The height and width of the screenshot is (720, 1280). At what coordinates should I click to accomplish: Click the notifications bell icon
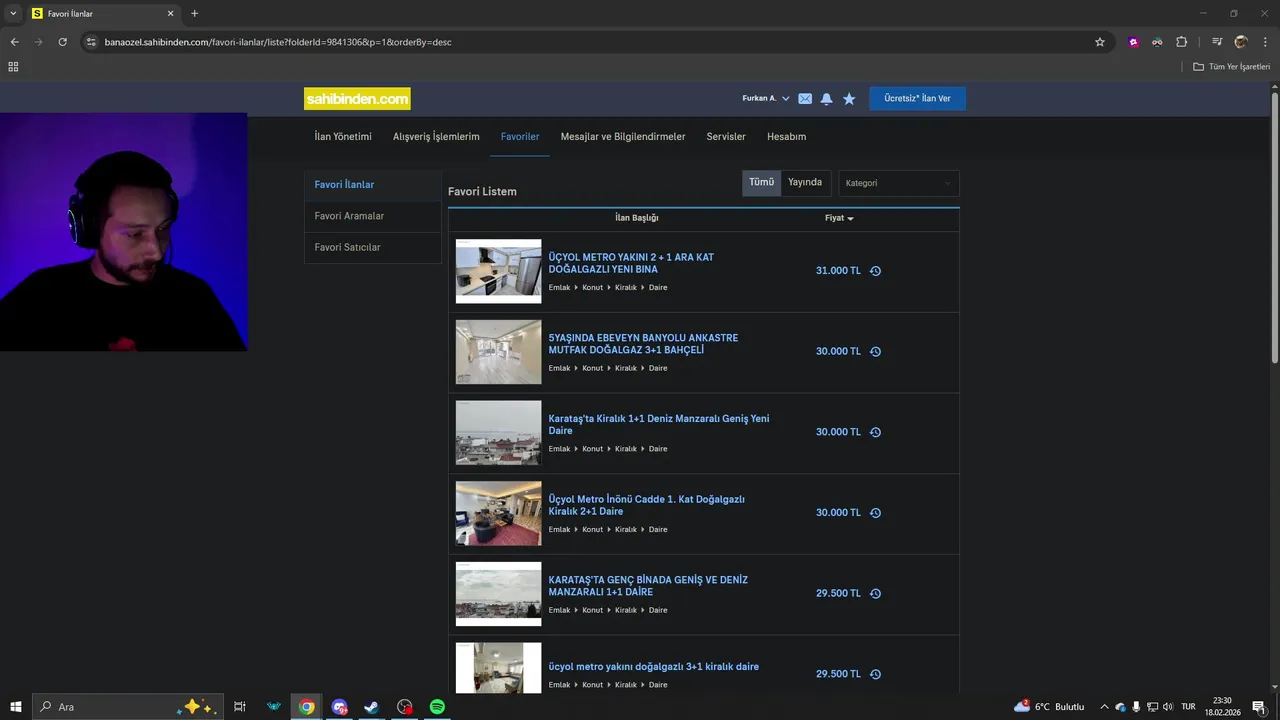coord(826,99)
